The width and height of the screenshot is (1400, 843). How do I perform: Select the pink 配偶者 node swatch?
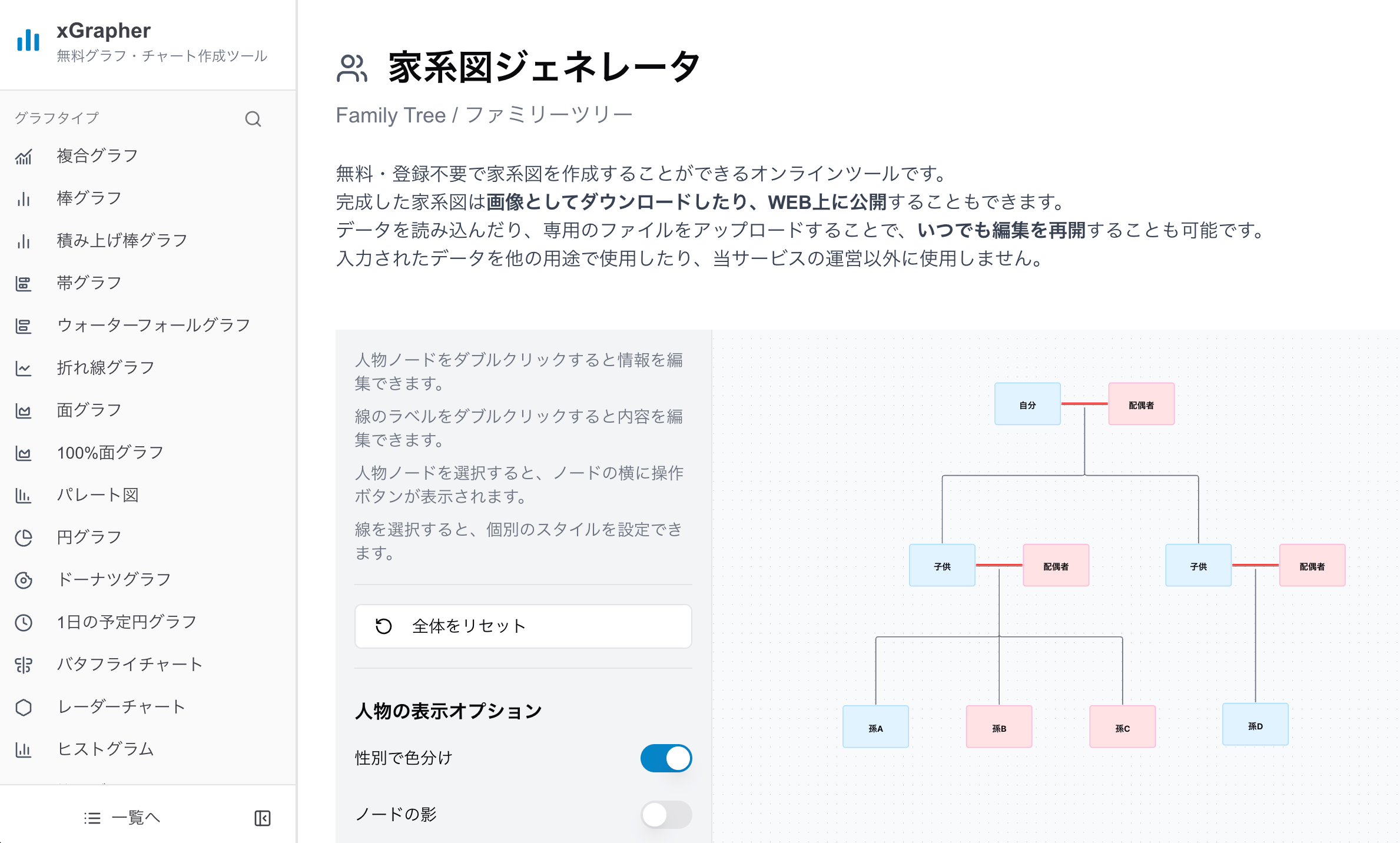(x=1140, y=404)
